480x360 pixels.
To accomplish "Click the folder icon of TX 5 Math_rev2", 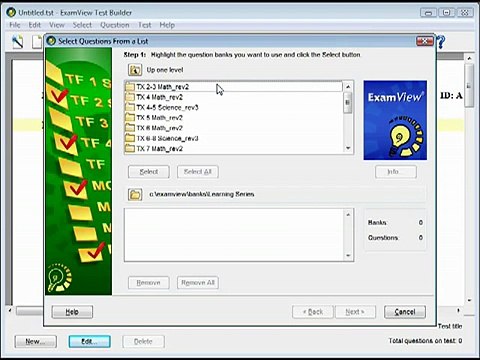I will [x=130, y=118].
